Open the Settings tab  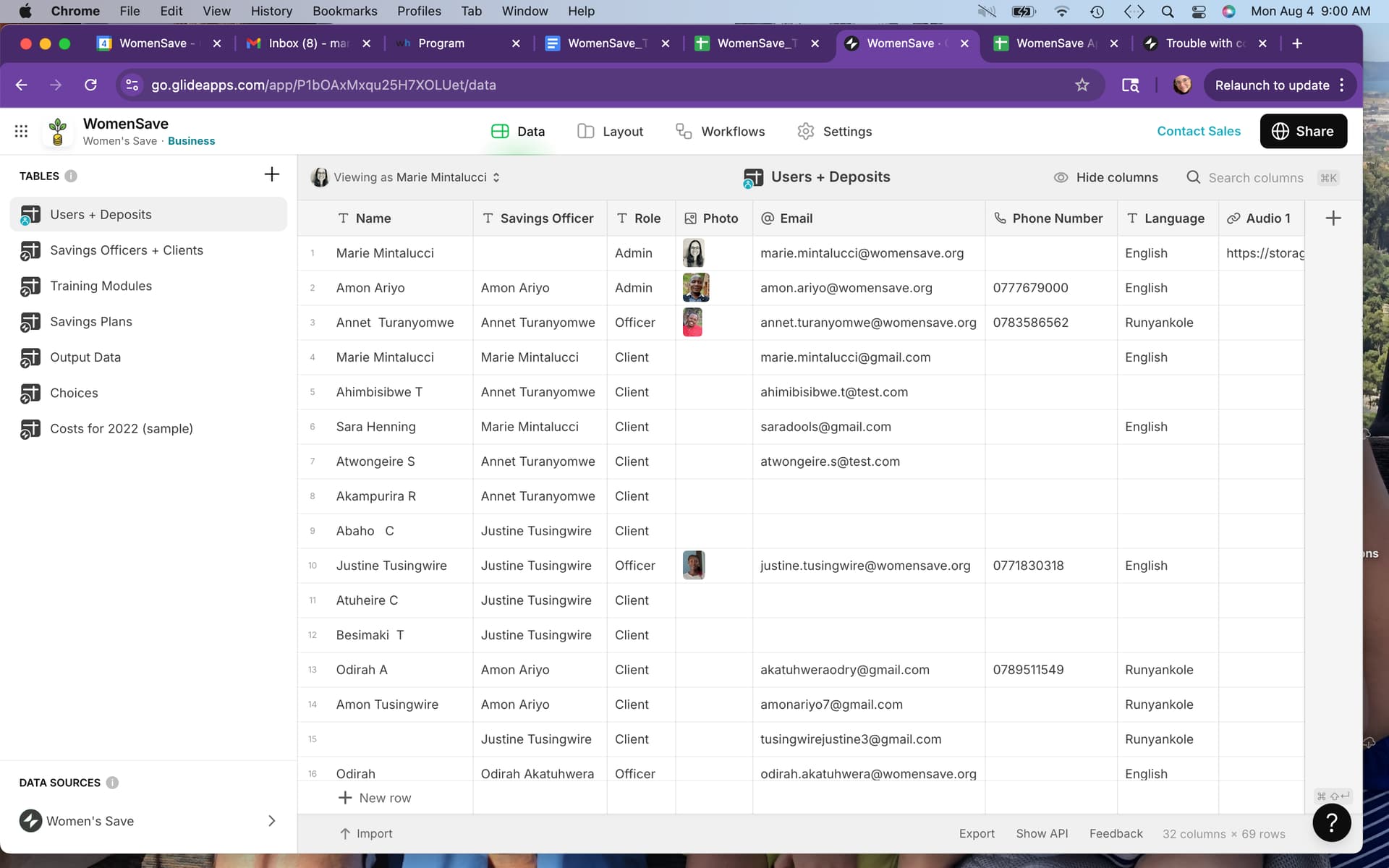(835, 132)
